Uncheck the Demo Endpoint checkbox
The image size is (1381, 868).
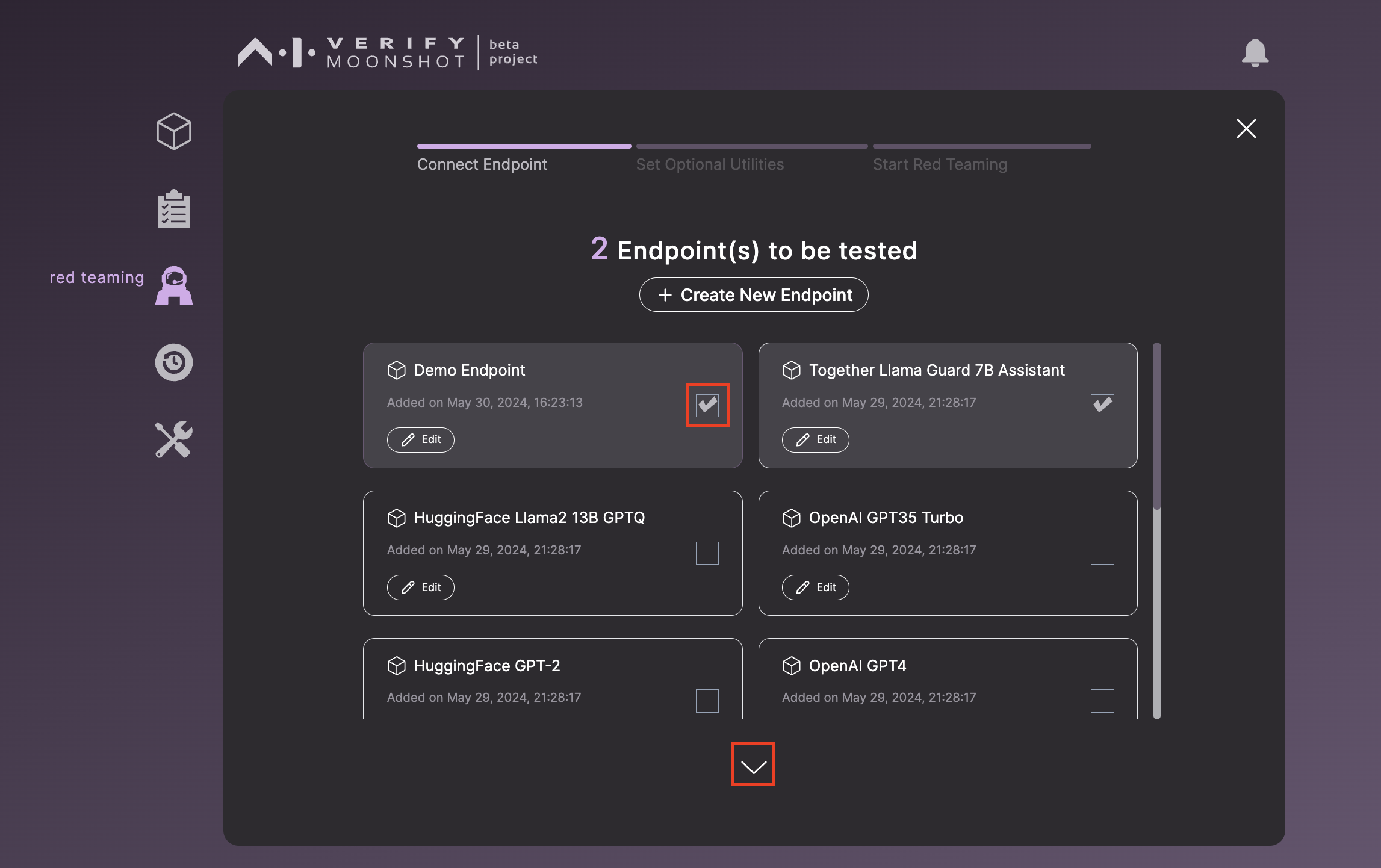coord(707,405)
